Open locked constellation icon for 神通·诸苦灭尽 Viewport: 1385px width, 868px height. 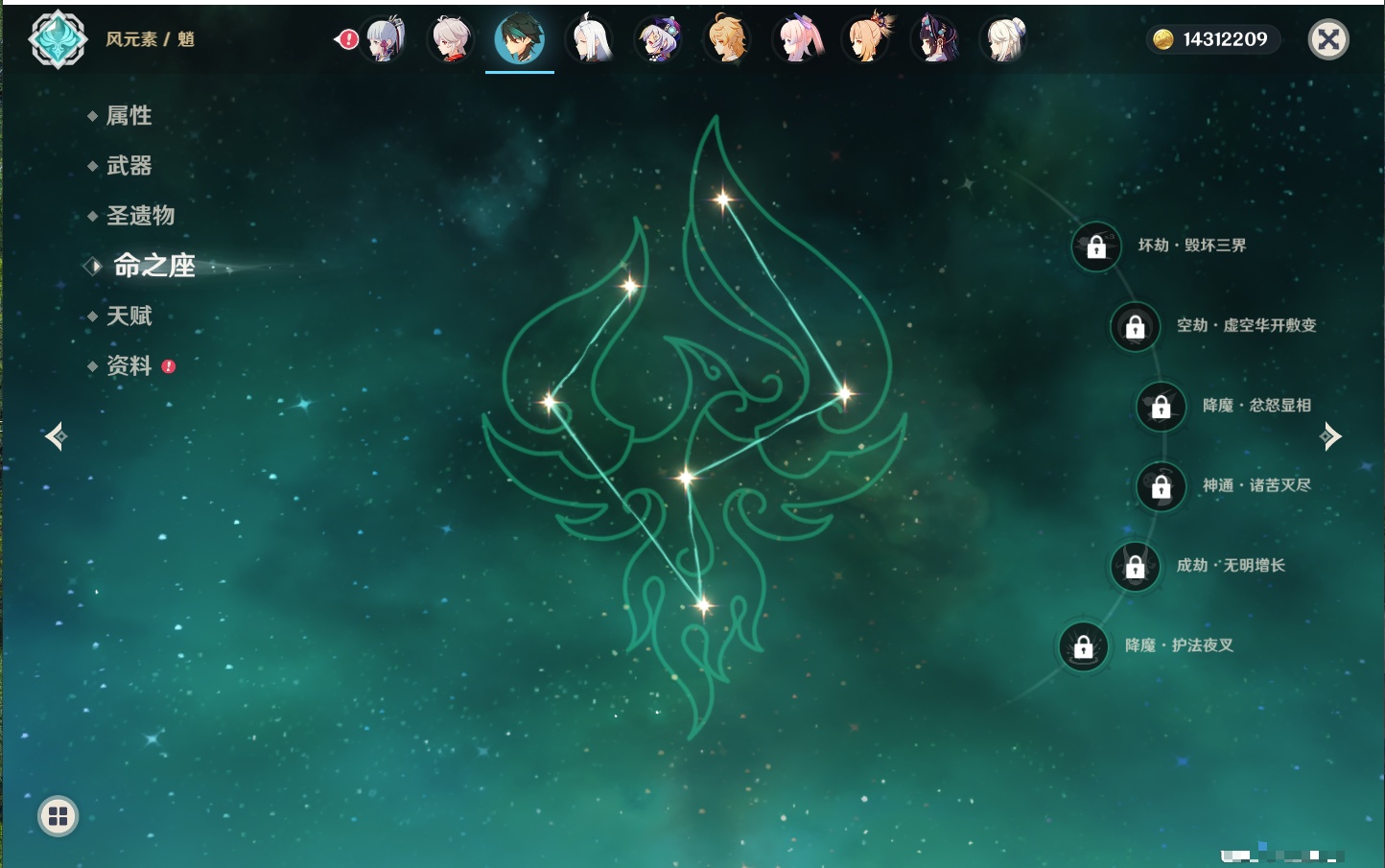(x=1162, y=486)
